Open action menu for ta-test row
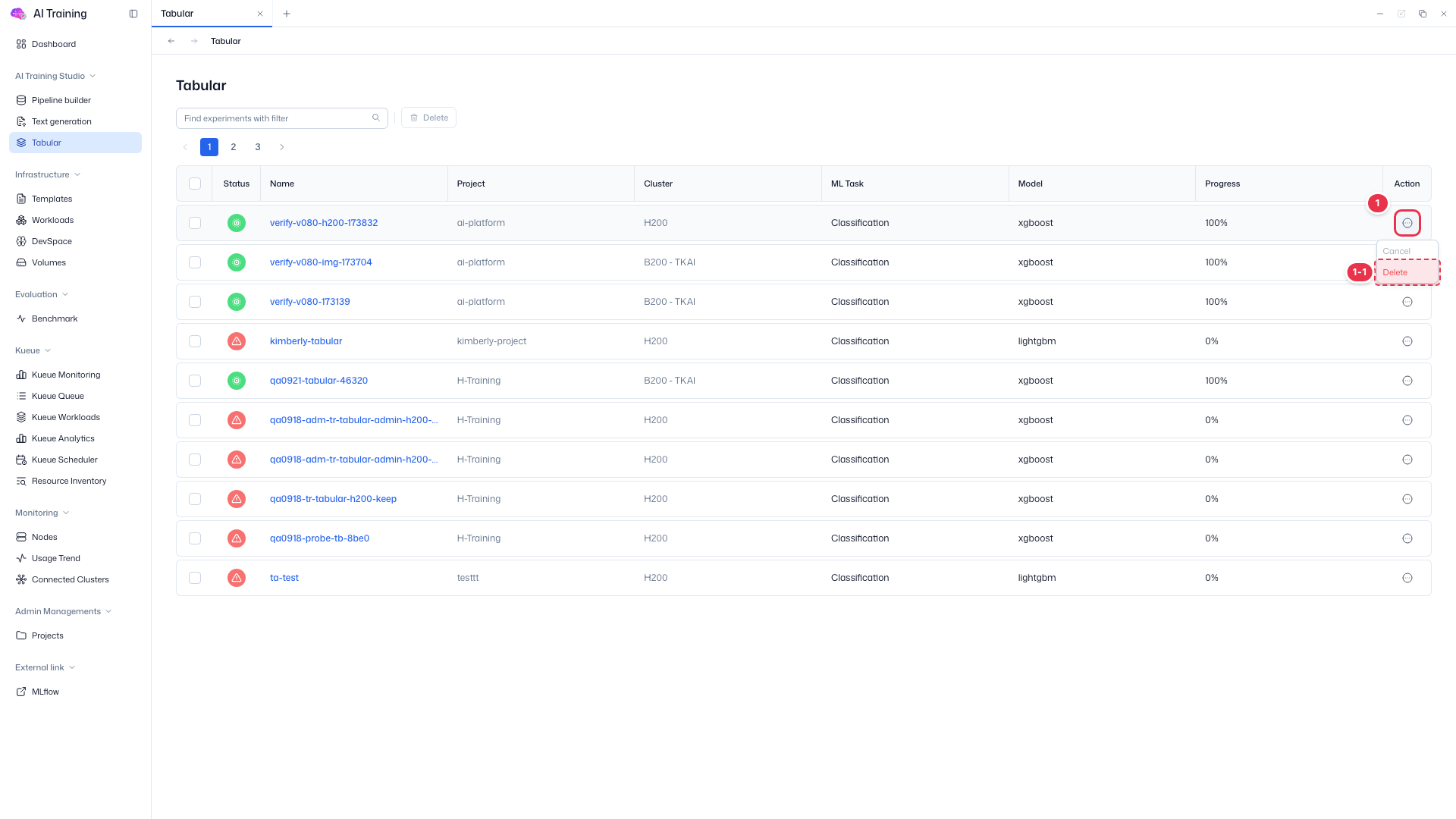This screenshot has height=819, width=1456. (1407, 578)
